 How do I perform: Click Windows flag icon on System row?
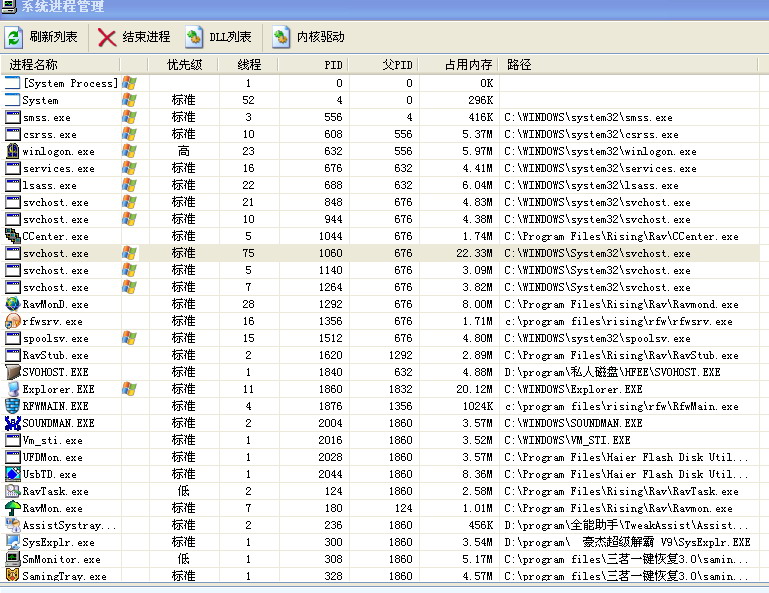click(129, 100)
